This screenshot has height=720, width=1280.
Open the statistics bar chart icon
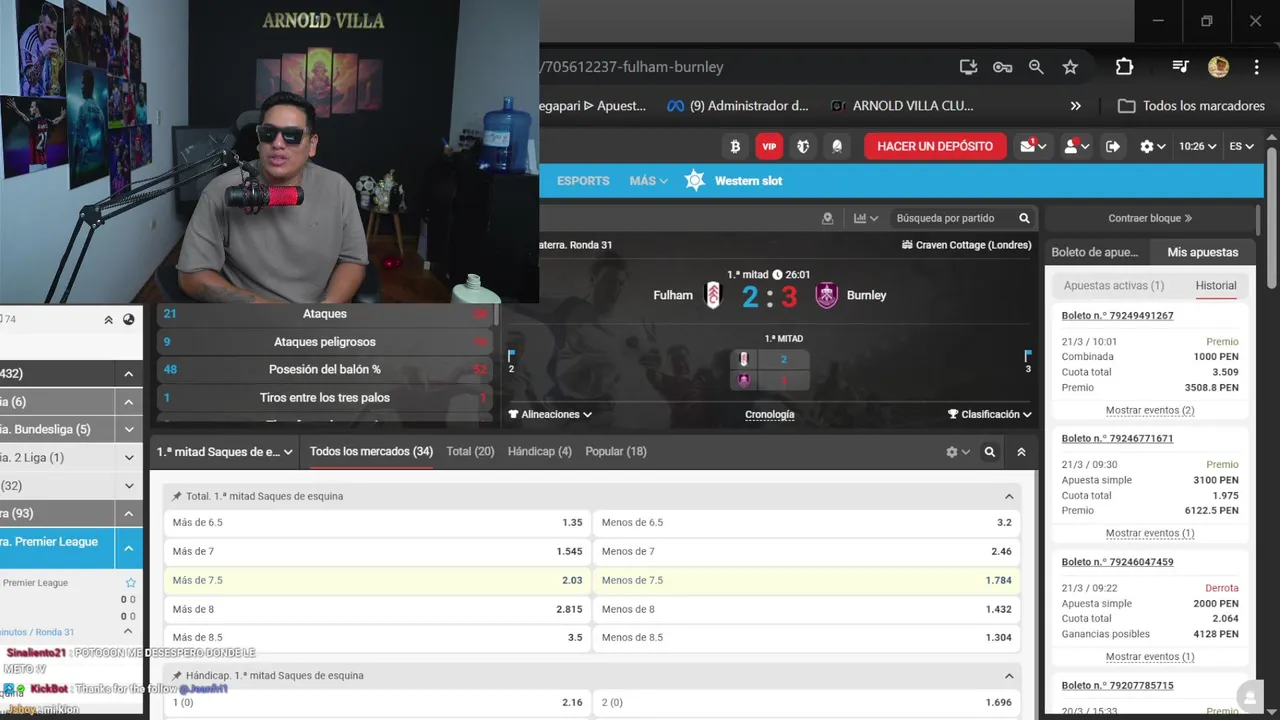866,218
